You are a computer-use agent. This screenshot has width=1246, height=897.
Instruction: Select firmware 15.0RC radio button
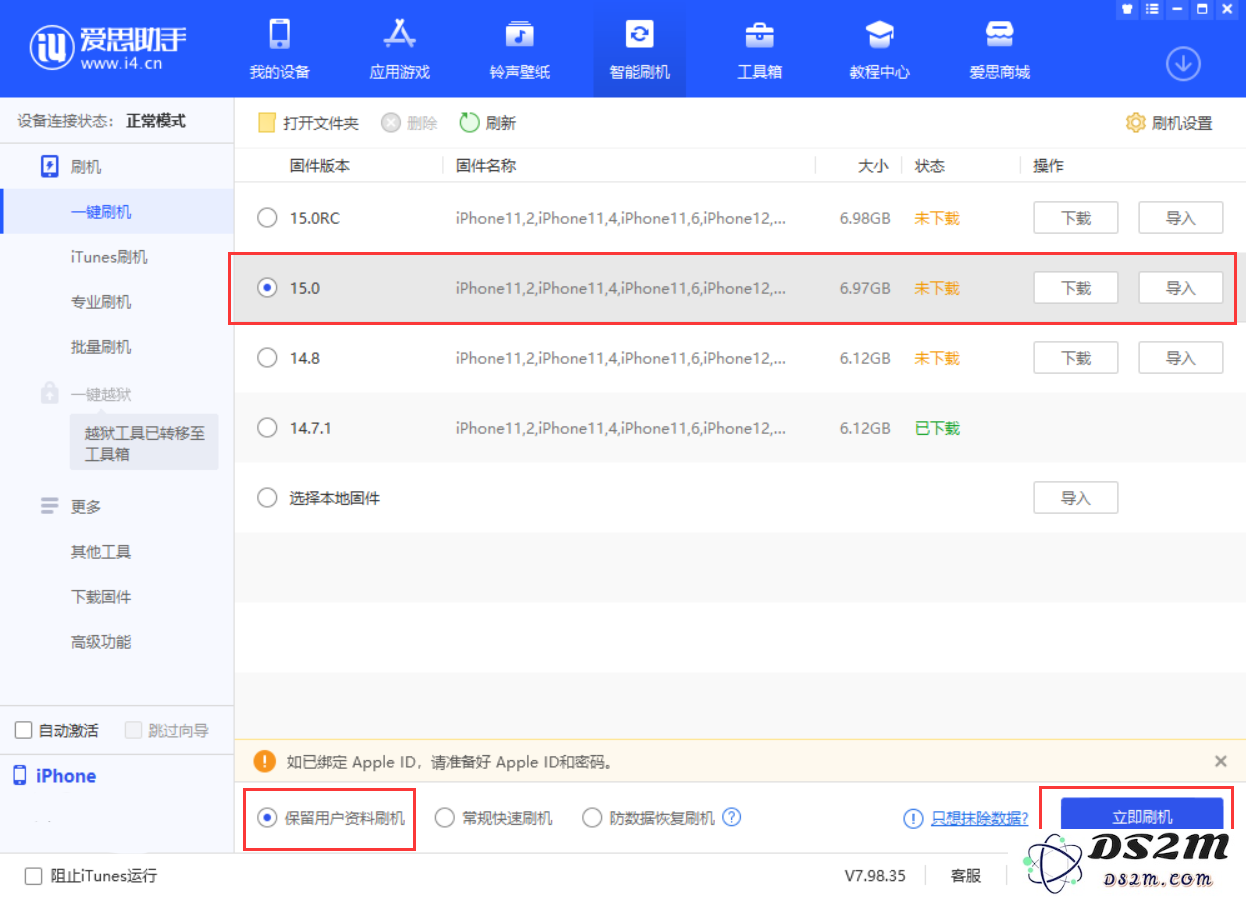click(267, 217)
